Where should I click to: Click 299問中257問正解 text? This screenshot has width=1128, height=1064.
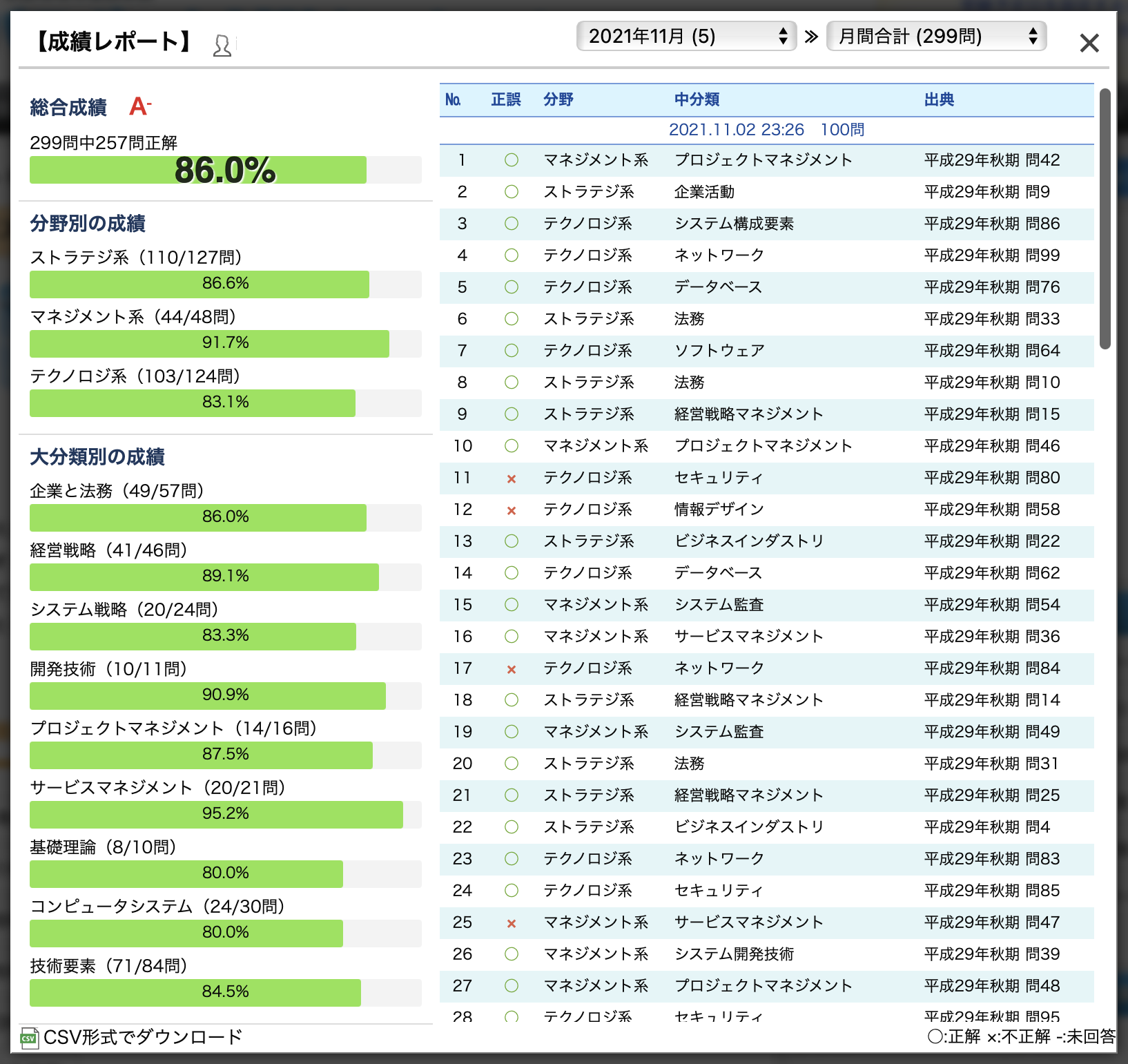pyautogui.click(x=104, y=143)
